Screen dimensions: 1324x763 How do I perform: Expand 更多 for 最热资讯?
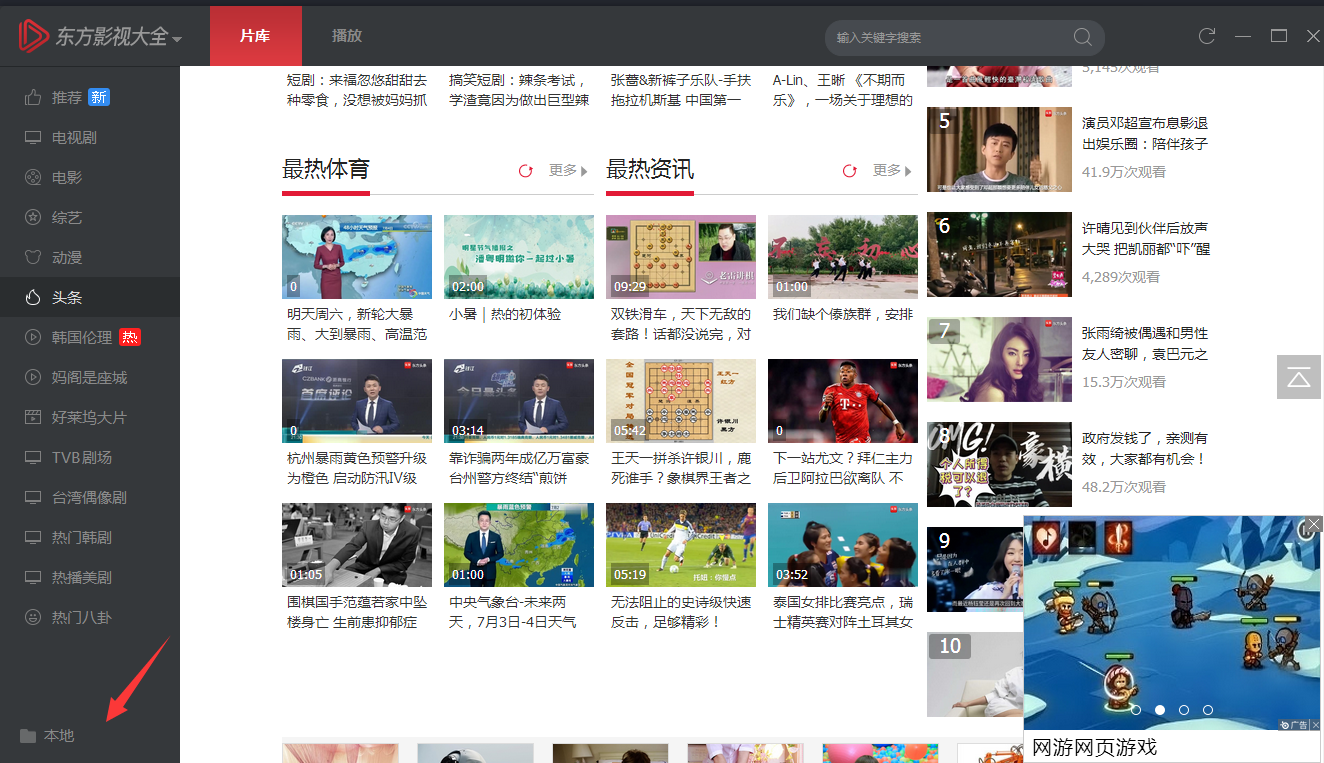click(x=892, y=171)
